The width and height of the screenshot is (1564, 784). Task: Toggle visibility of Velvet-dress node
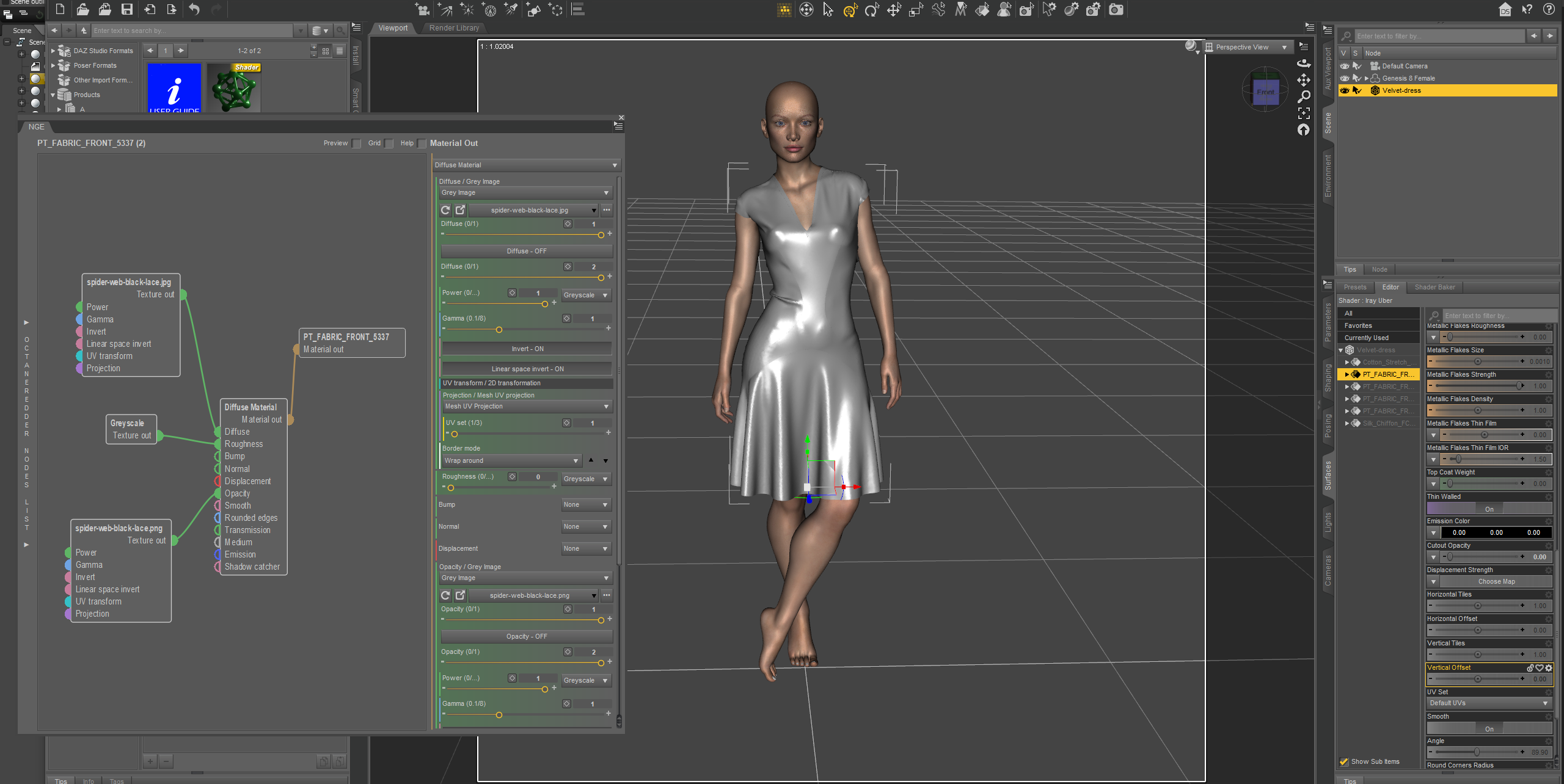pos(1344,90)
